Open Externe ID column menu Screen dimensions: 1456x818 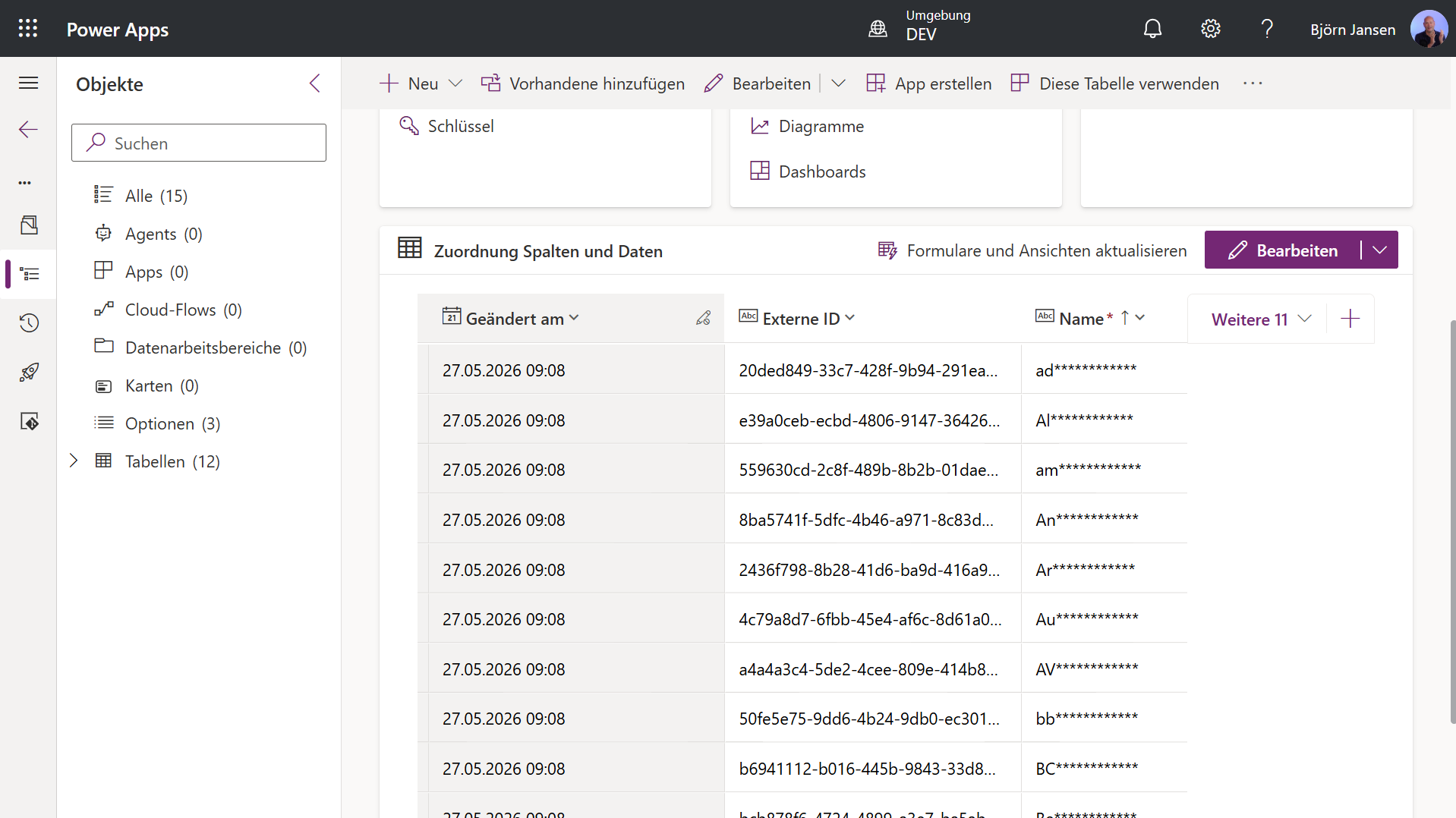tap(849, 318)
